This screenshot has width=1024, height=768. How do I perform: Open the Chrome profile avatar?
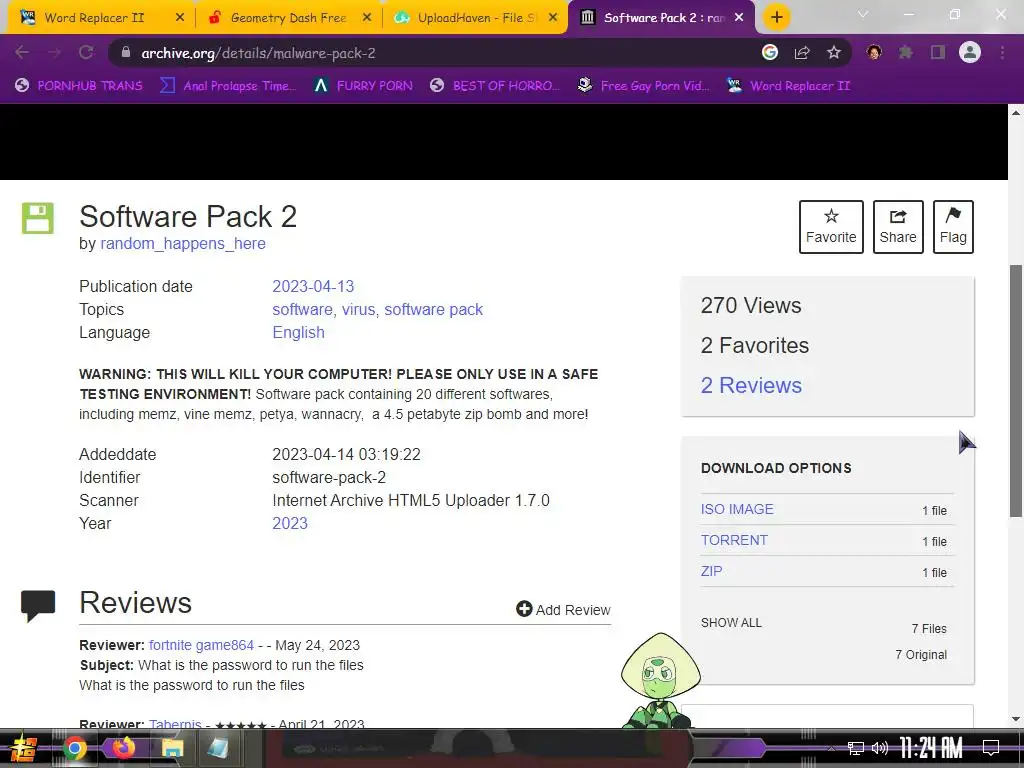pyautogui.click(x=970, y=52)
